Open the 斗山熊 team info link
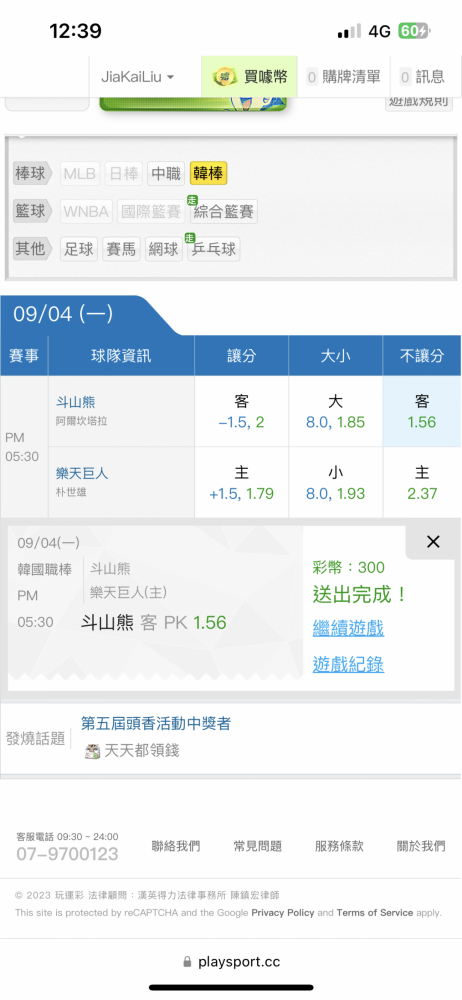This screenshot has width=462, height=1000. pyautogui.click(x=75, y=402)
